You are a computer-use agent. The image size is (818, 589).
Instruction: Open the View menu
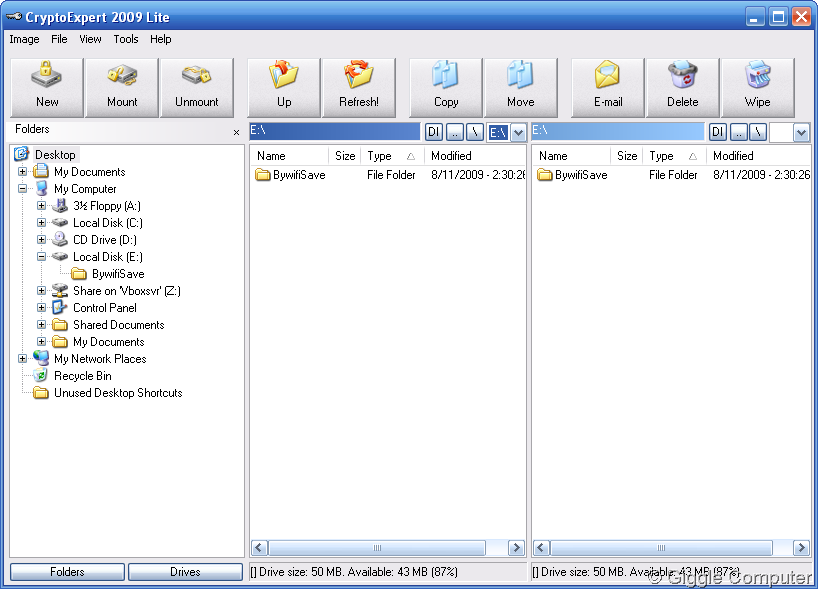tap(90, 39)
